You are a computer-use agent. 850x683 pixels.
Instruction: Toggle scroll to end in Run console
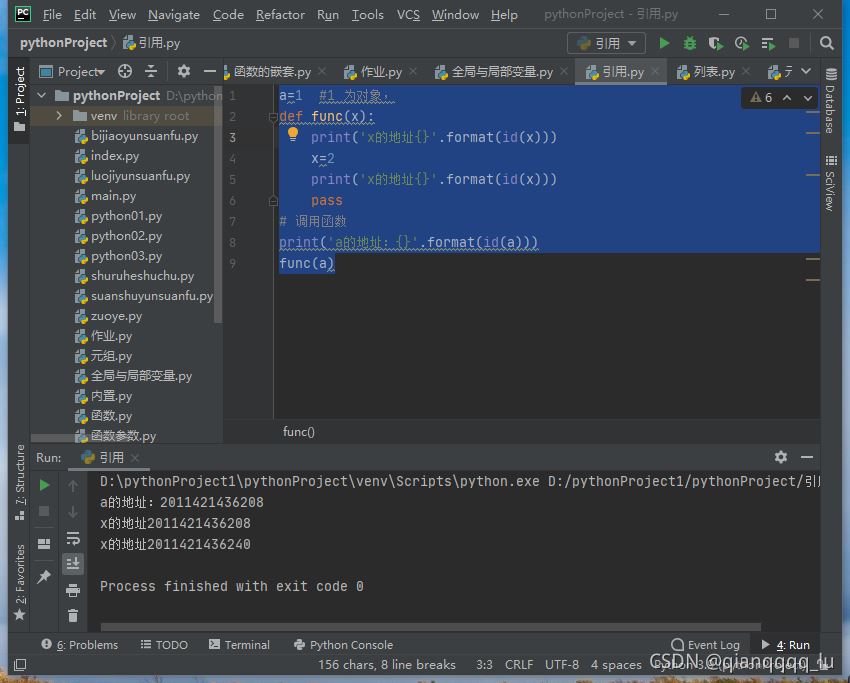73,564
